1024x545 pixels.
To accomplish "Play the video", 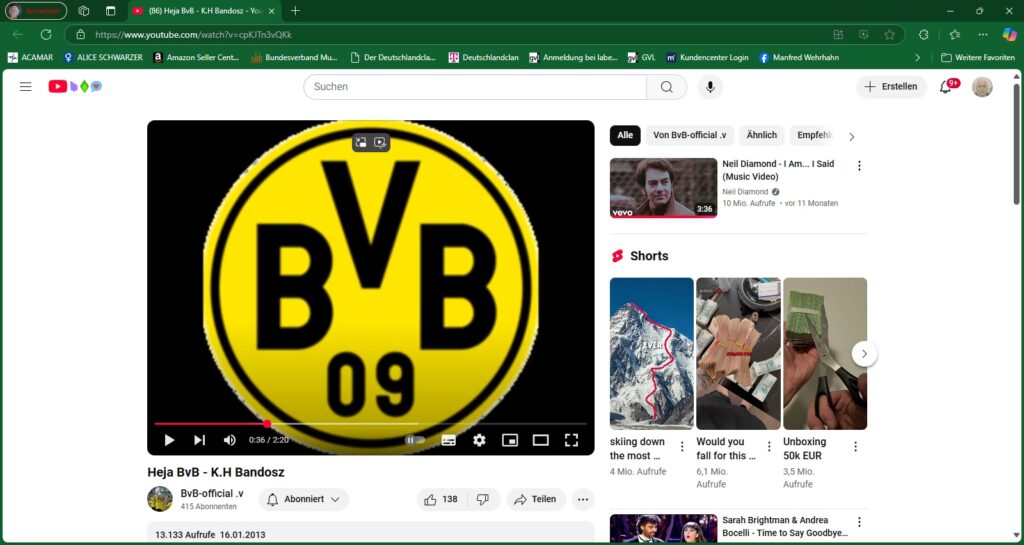I will (x=169, y=440).
